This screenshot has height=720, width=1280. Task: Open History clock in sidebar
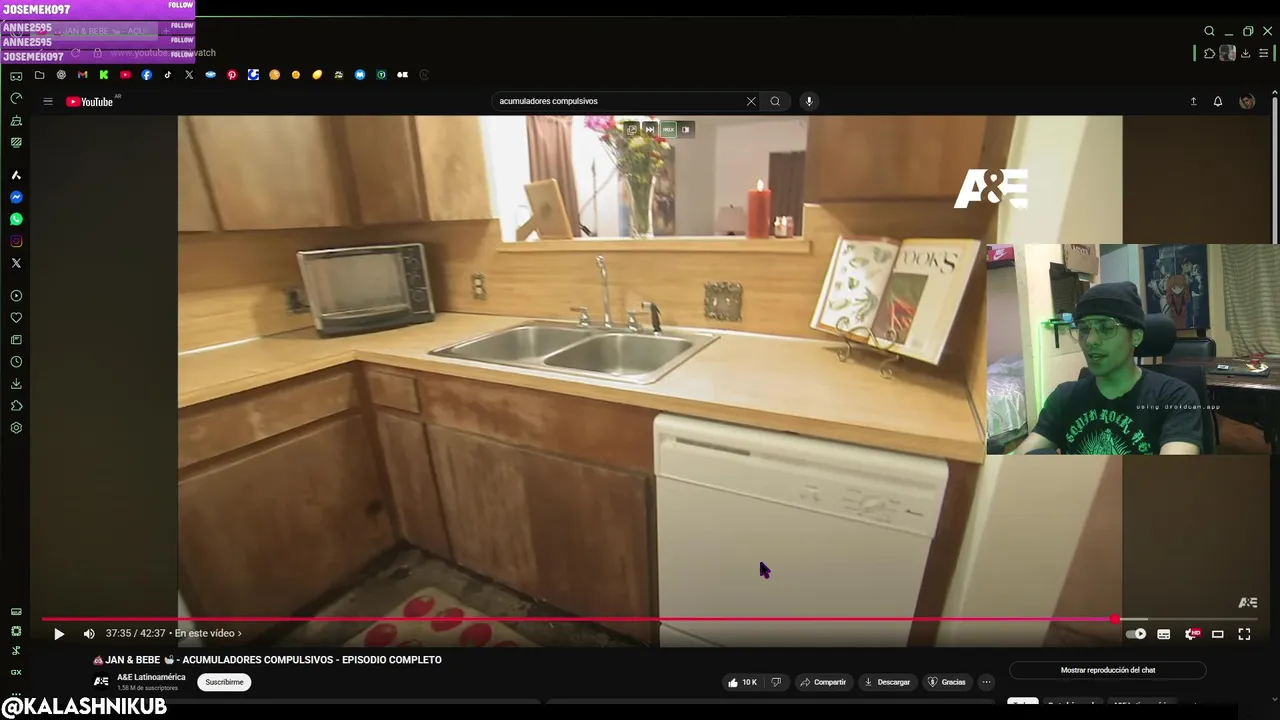click(x=16, y=362)
